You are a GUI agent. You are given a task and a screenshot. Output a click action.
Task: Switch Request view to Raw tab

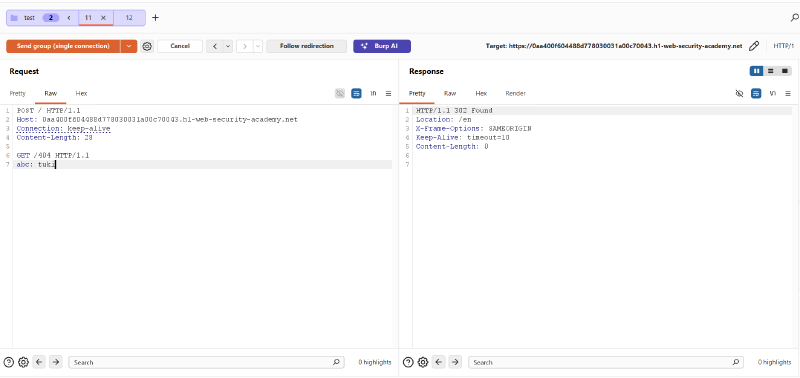point(51,94)
